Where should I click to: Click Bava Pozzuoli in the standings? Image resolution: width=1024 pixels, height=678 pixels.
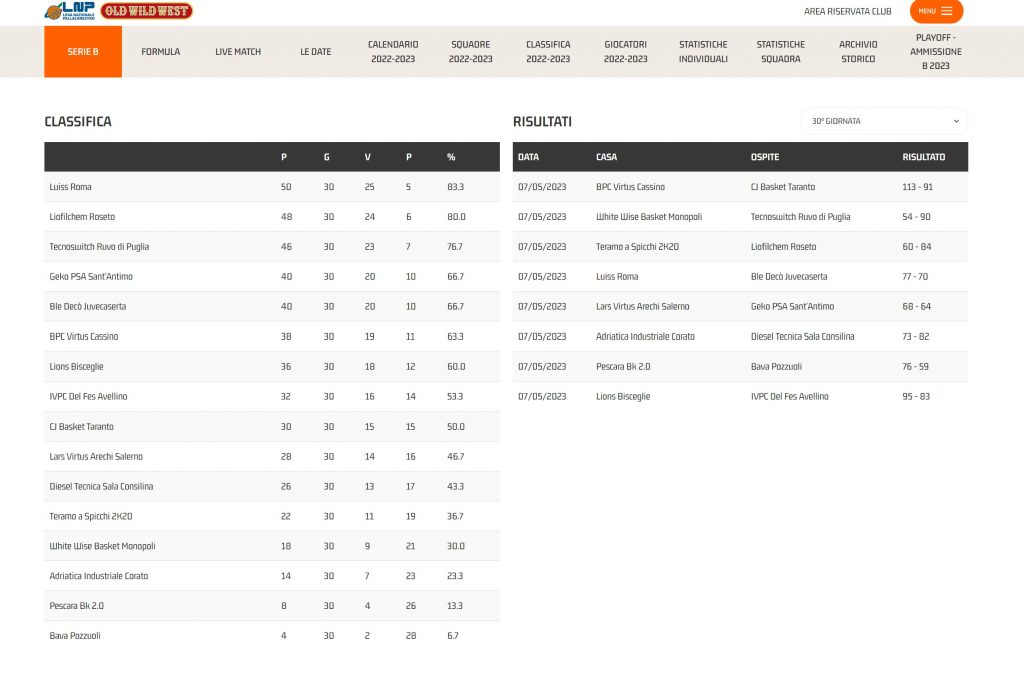coord(75,636)
